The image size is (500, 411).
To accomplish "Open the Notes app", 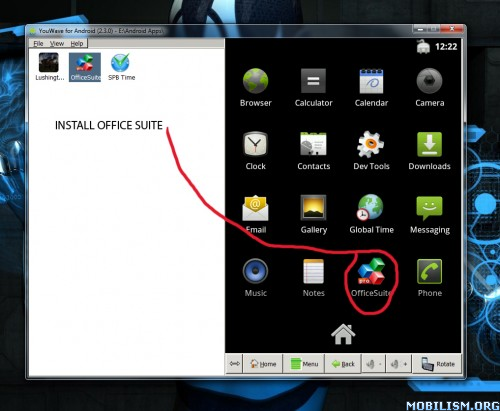I will [313, 278].
